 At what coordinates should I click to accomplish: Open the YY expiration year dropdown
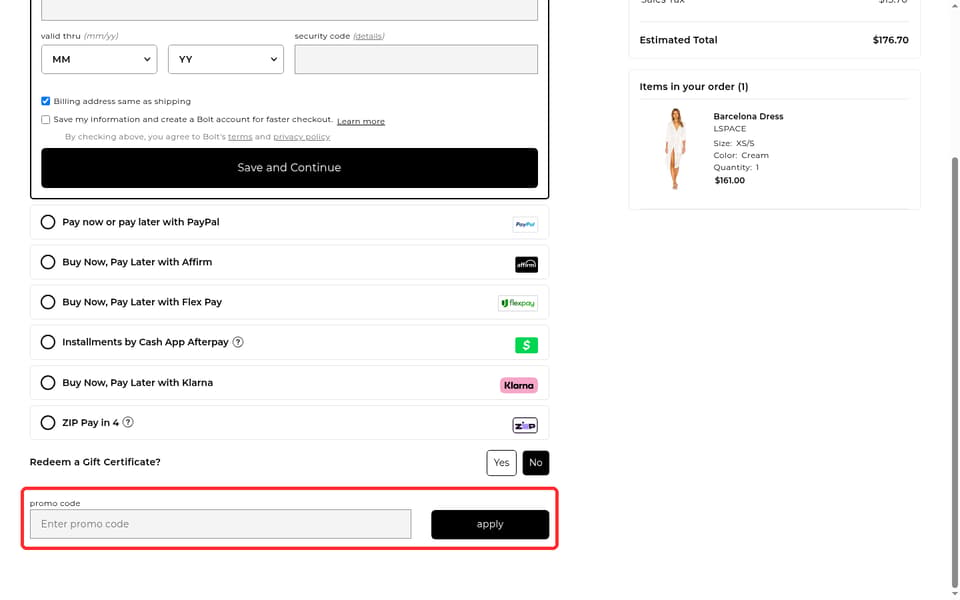click(x=226, y=59)
